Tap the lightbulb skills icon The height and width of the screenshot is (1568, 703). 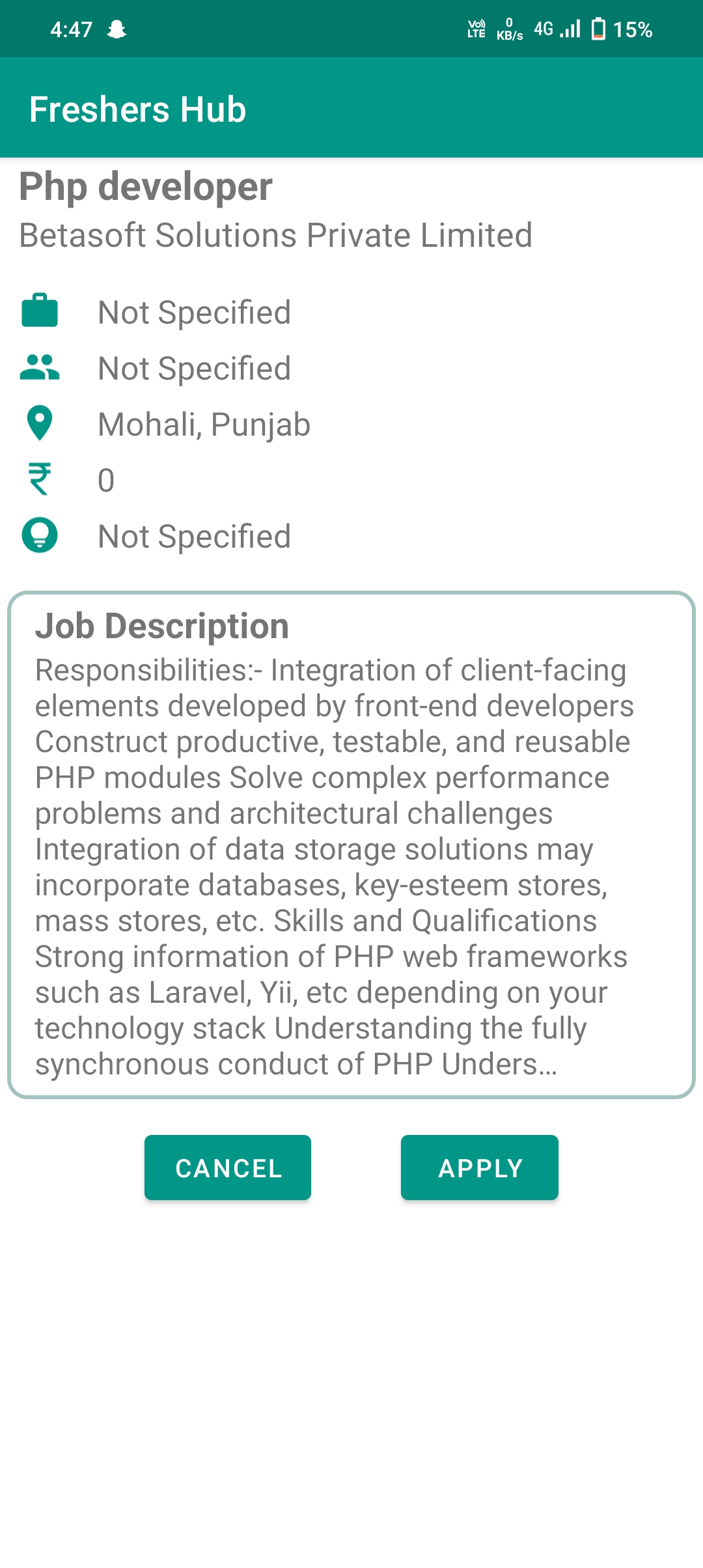tap(40, 535)
